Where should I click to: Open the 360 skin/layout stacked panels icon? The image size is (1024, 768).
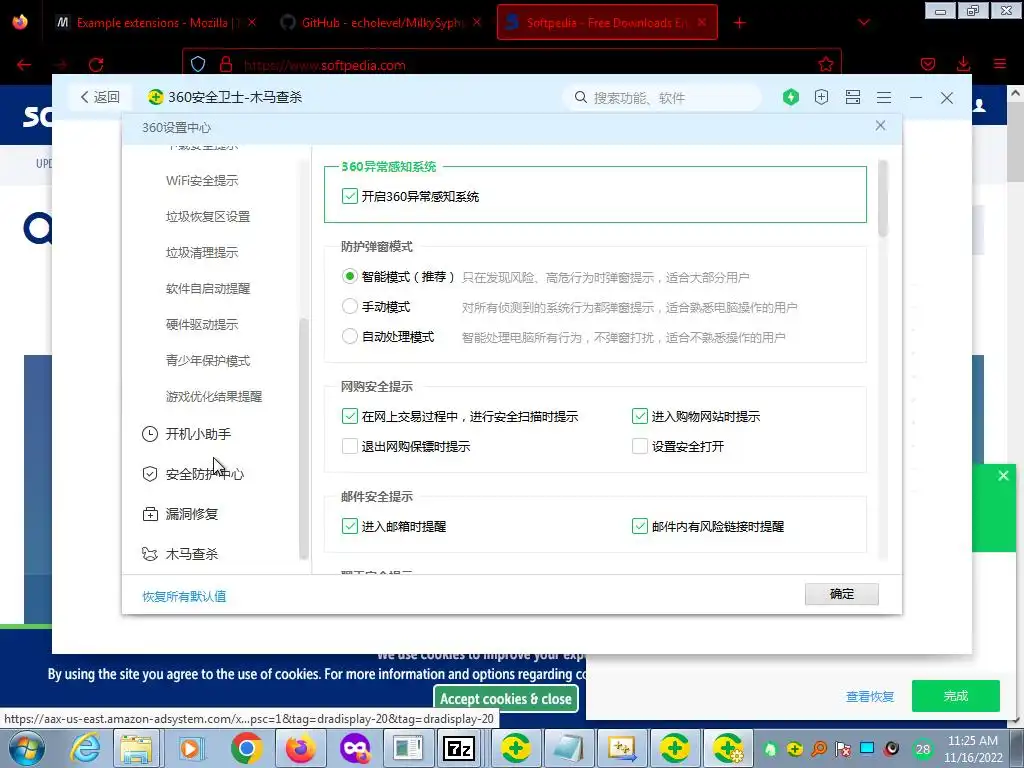(853, 97)
